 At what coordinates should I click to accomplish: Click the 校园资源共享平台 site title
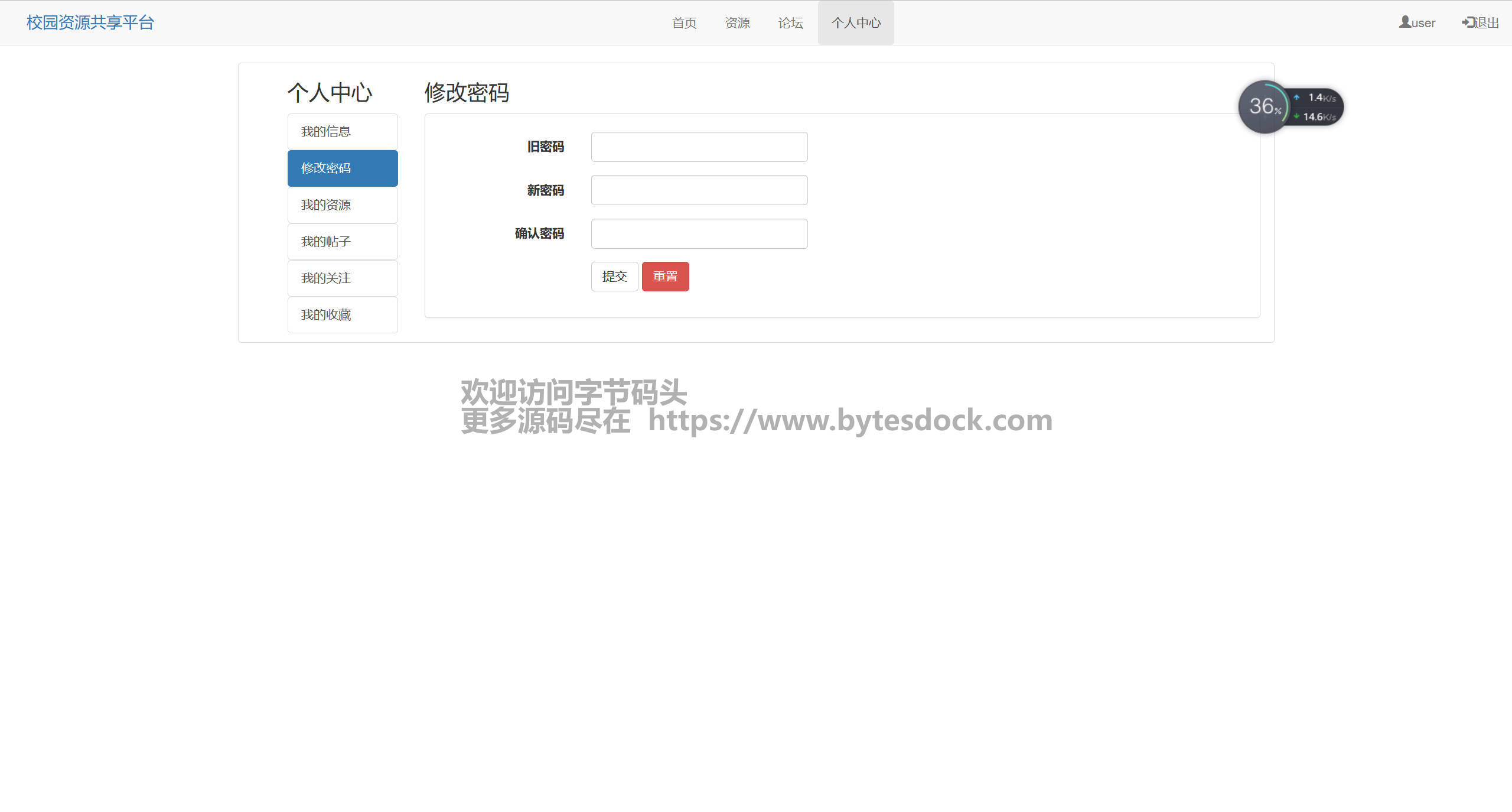90,22
